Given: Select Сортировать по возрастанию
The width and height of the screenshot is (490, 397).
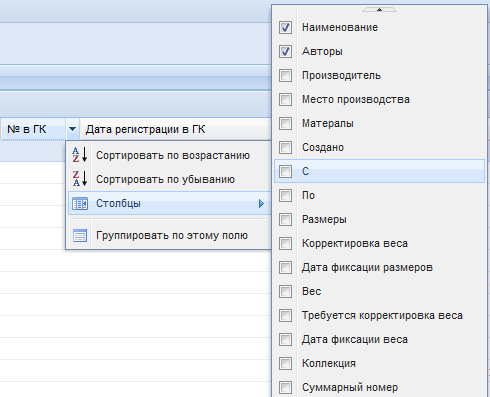Looking at the screenshot, I should [173, 155].
